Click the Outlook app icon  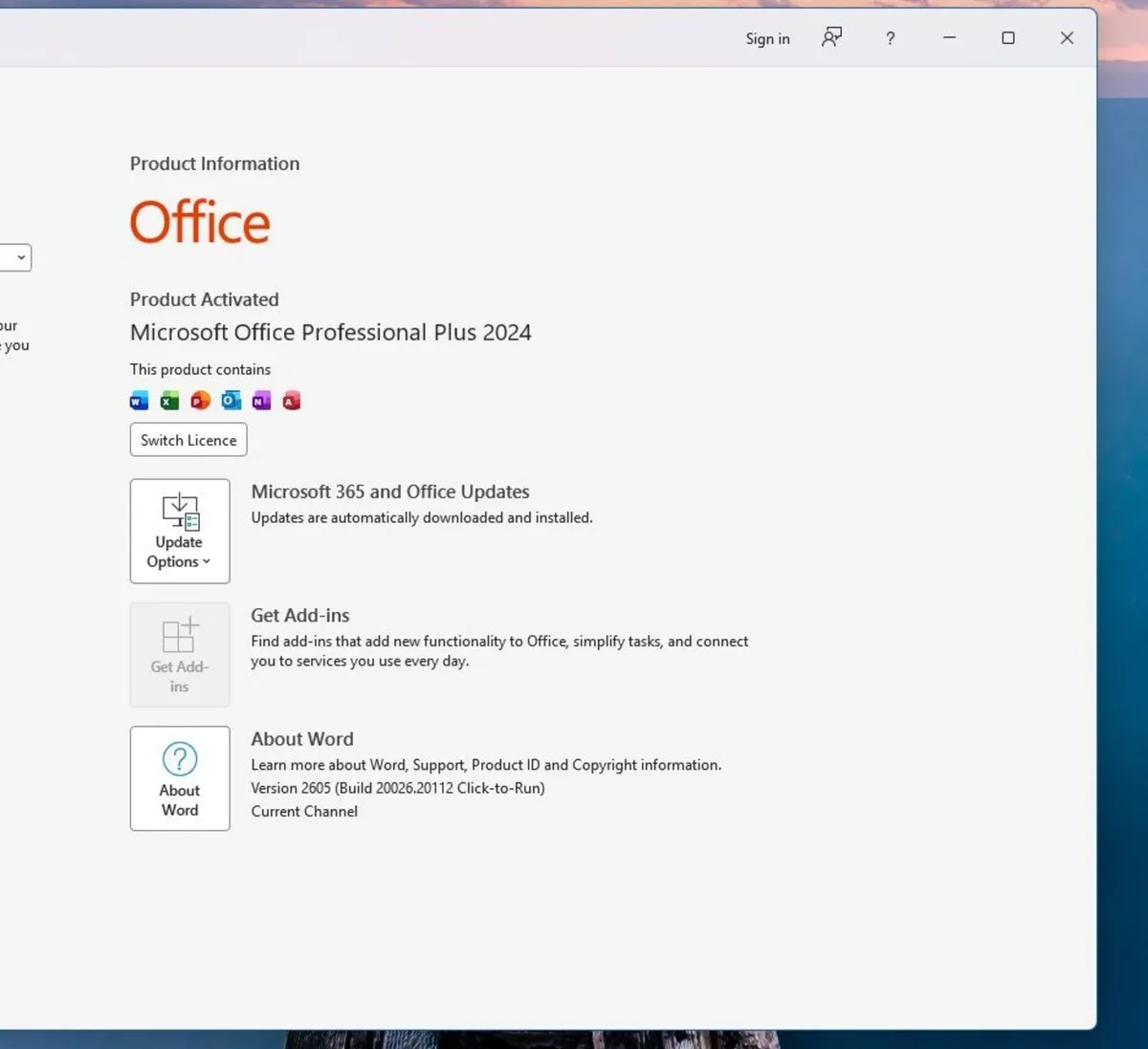(232, 401)
